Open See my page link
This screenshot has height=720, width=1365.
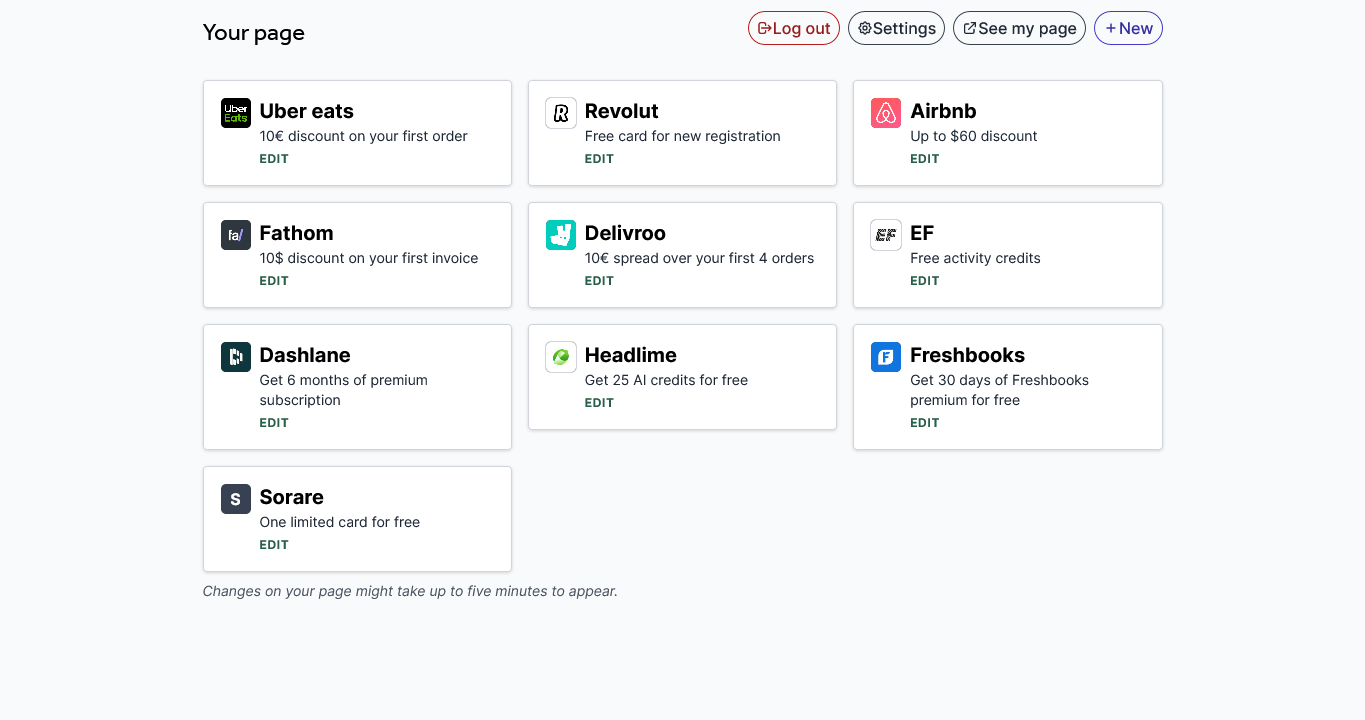click(x=1019, y=28)
